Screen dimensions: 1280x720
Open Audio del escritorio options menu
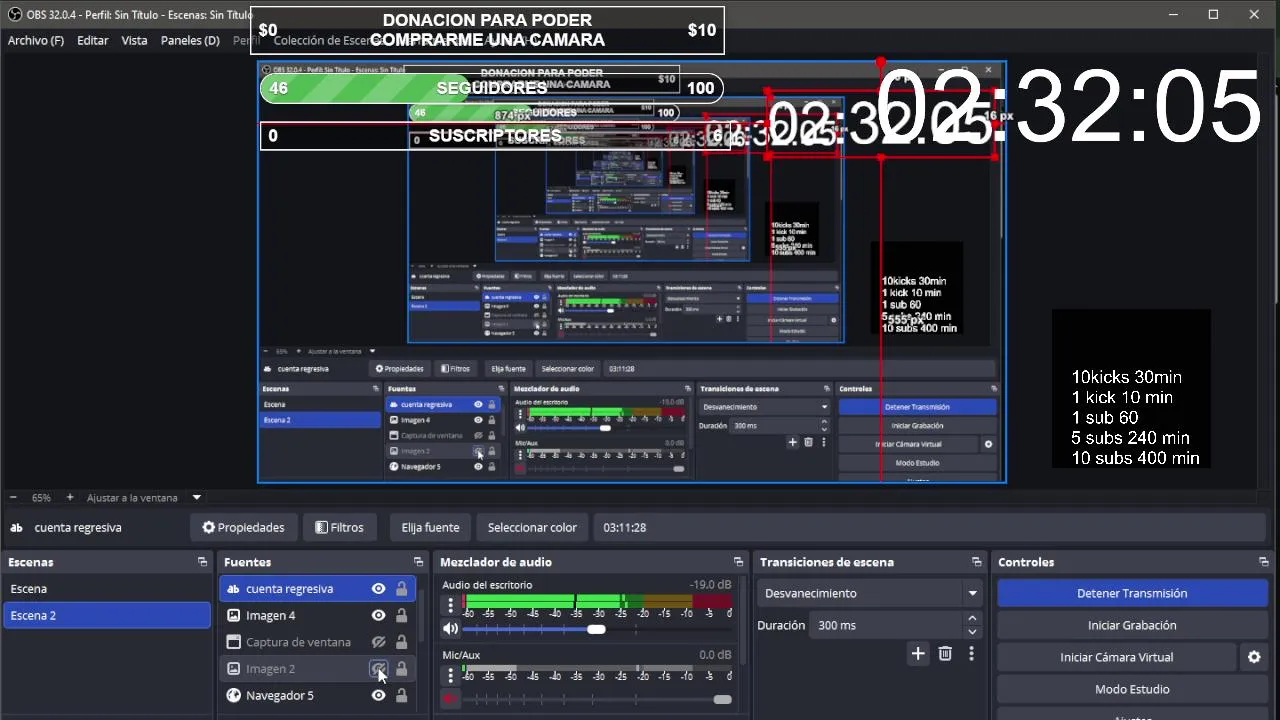click(450, 605)
